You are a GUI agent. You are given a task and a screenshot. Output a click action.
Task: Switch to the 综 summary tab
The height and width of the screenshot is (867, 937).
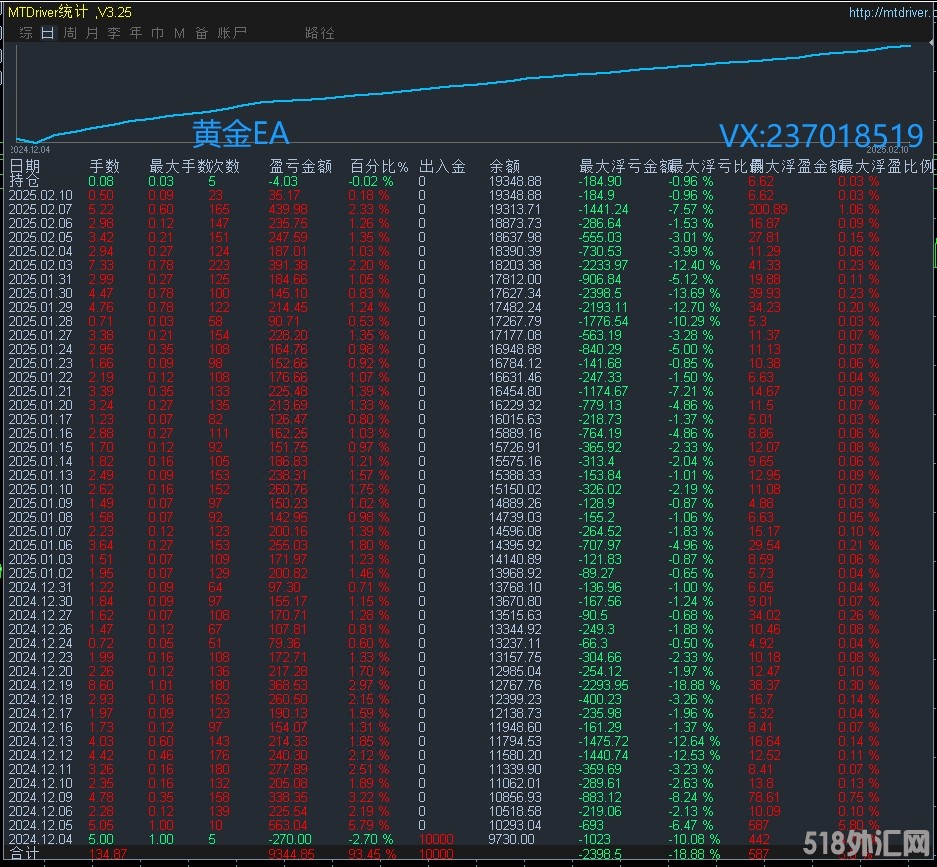(x=26, y=33)
